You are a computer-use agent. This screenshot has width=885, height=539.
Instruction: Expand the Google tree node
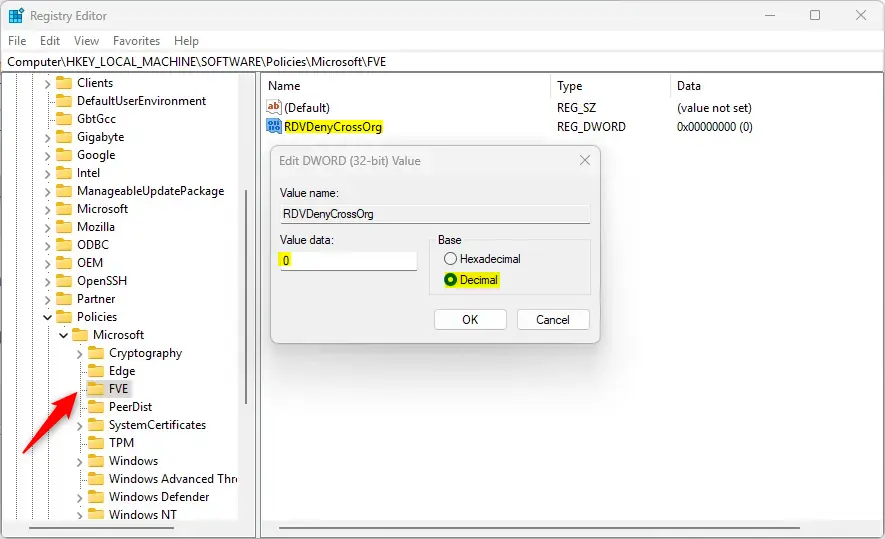(47, 156)
